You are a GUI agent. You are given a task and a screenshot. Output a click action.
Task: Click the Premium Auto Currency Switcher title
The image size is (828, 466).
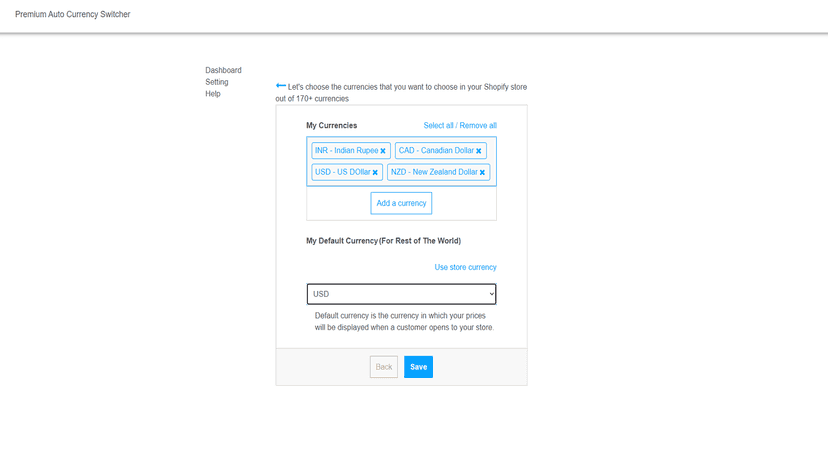[73, 14]
